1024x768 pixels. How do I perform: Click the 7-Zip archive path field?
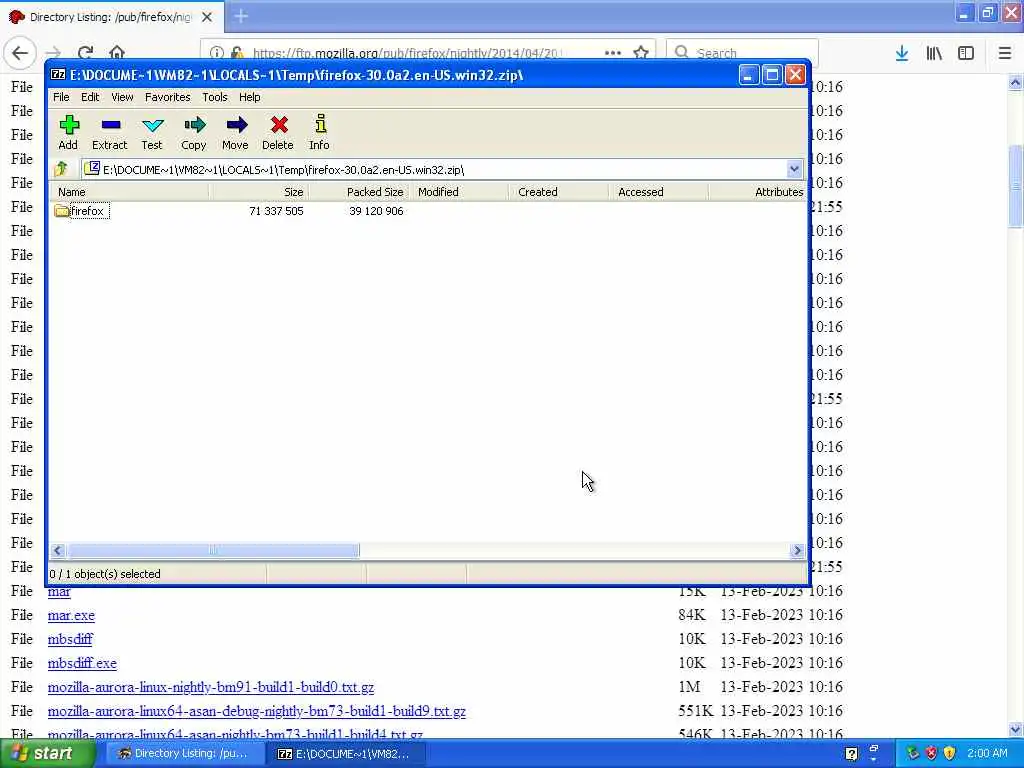coord(434,170)
